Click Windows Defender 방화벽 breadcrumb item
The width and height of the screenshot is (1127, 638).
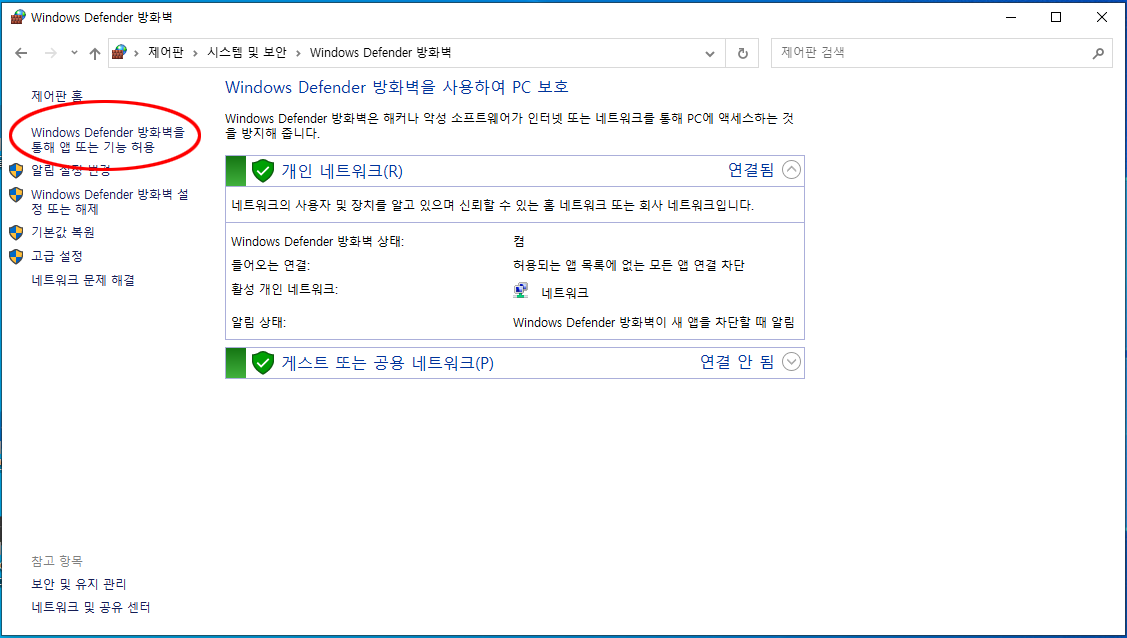[380, 52]
